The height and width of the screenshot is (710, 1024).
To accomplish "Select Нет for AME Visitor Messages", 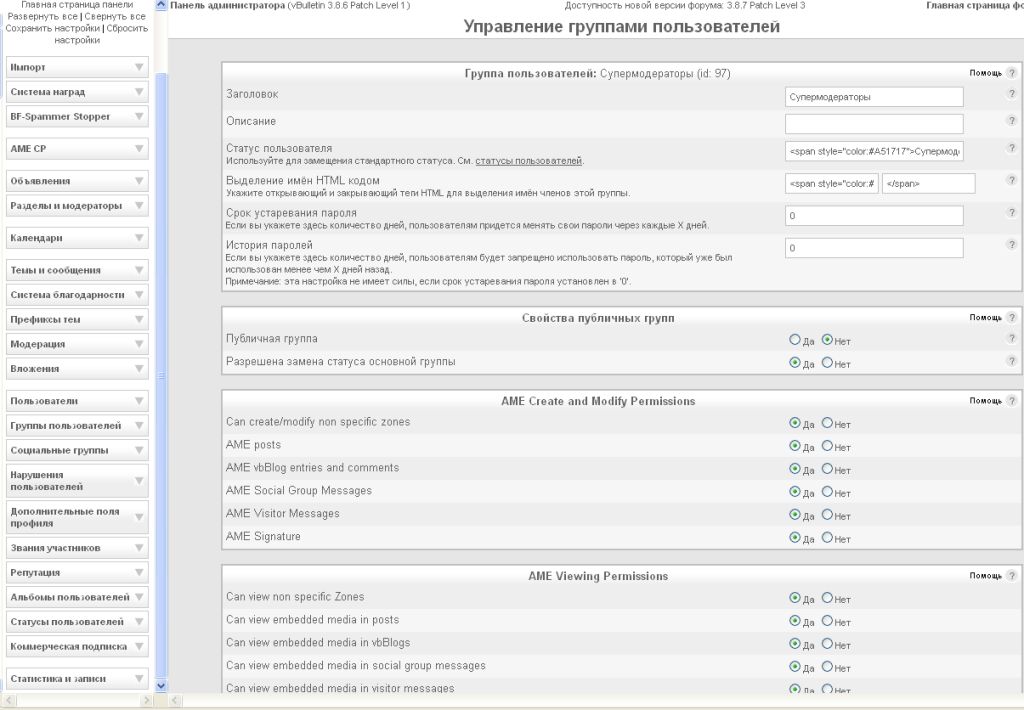I will (x=827, y=515).
